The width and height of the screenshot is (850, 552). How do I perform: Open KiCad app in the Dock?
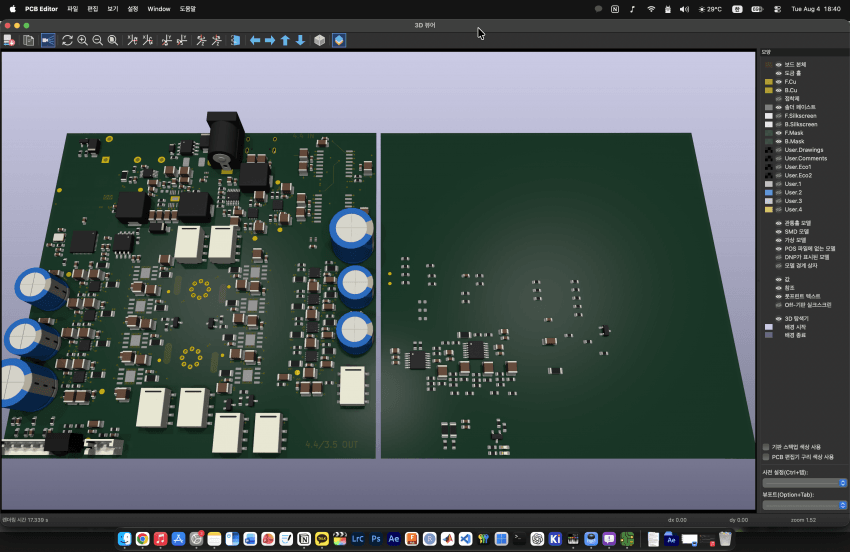tap(555, 538)
